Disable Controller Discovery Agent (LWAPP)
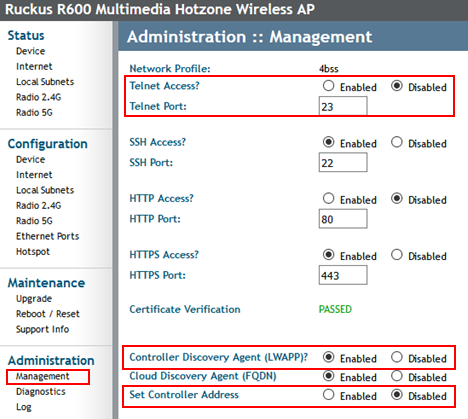The height and width of the screenshot is (419, 468). click(397, 357)
